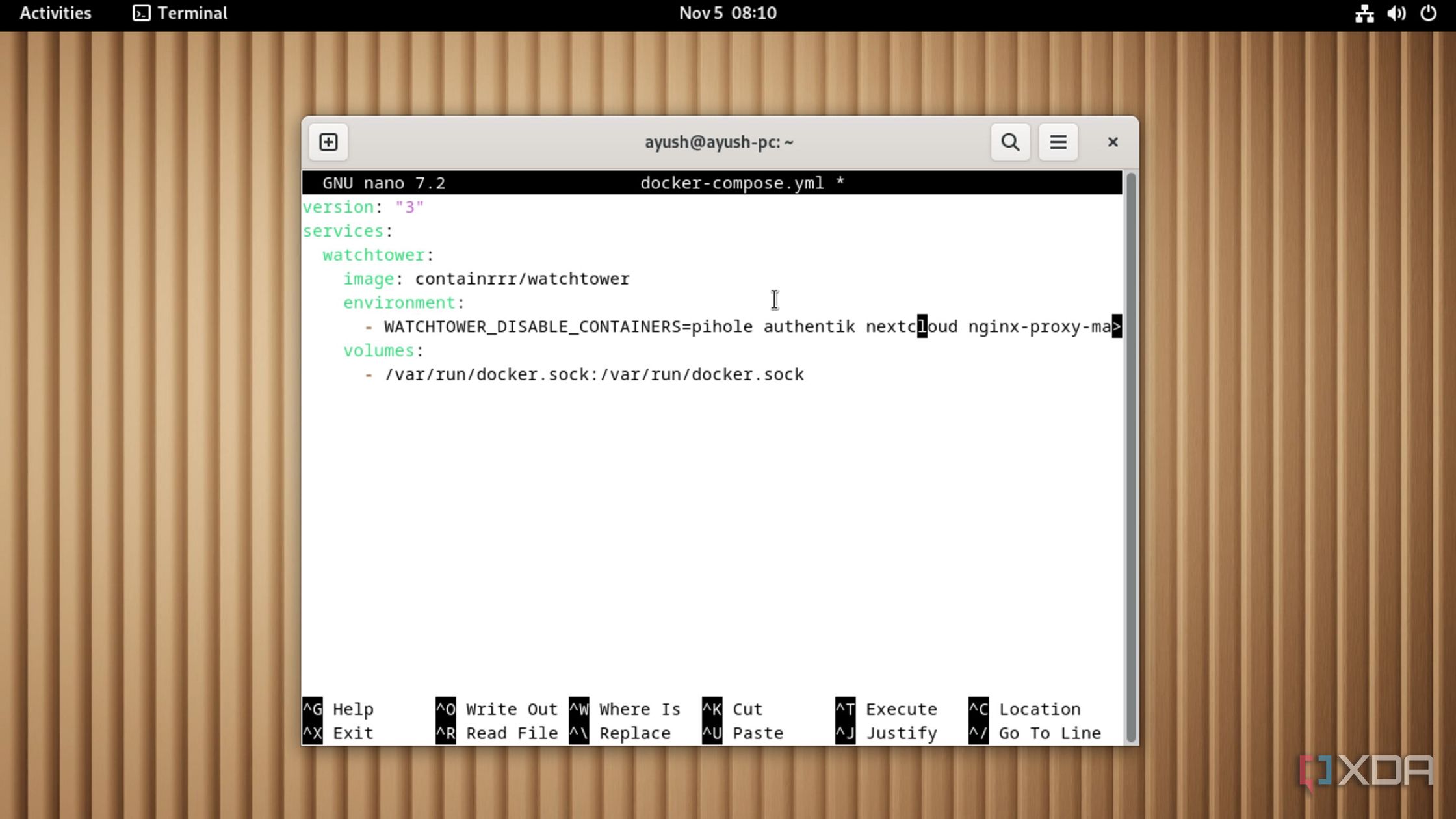Close the terminal window
Viewport: 1456px width, 819px height.
1112,142
